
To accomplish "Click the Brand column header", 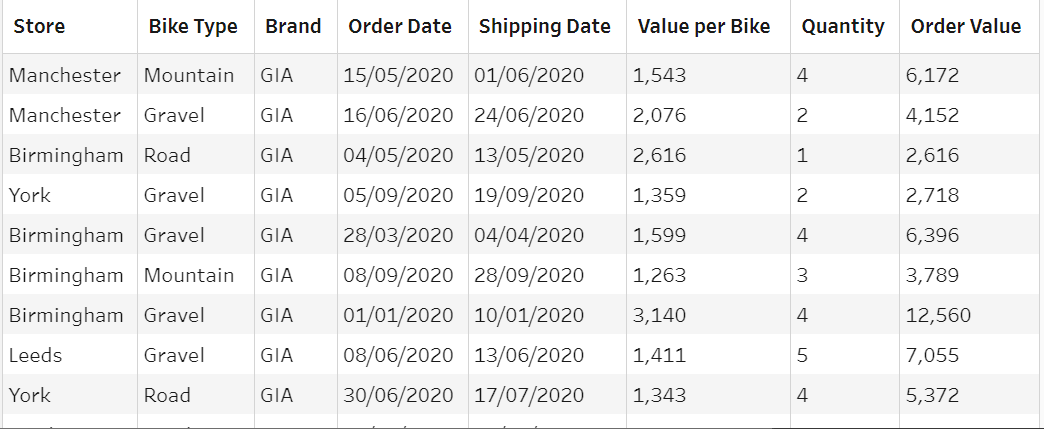I will point(293,27).
